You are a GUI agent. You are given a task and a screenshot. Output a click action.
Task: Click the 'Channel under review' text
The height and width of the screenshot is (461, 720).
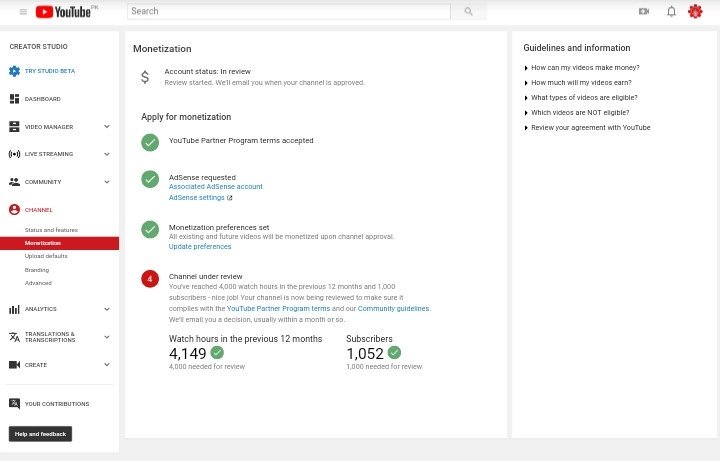coord(205,276)
